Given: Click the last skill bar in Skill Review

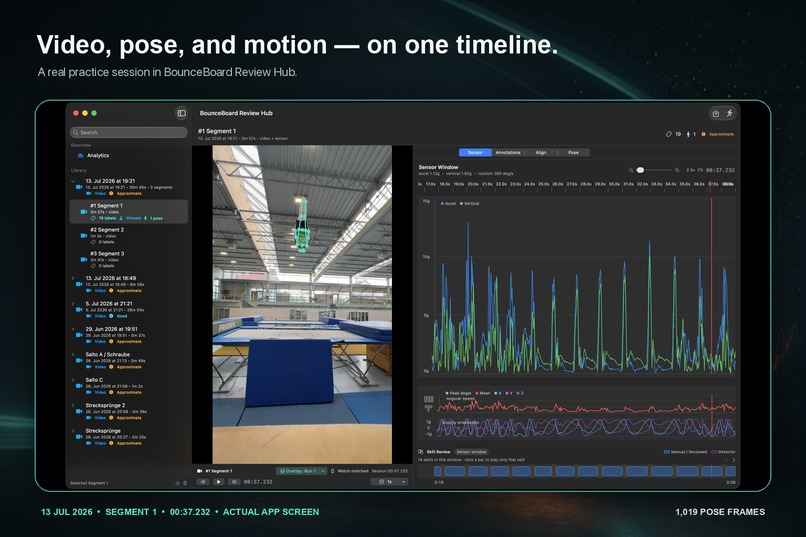Looking at the screenshot, I should 730,471.
